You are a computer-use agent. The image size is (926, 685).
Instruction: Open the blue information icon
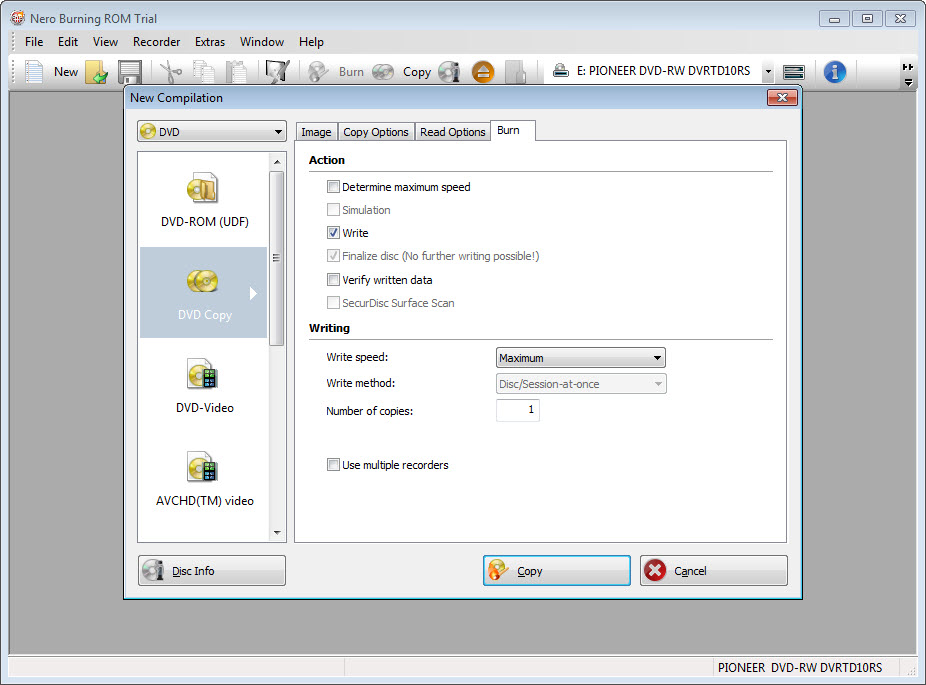point(834,72)
